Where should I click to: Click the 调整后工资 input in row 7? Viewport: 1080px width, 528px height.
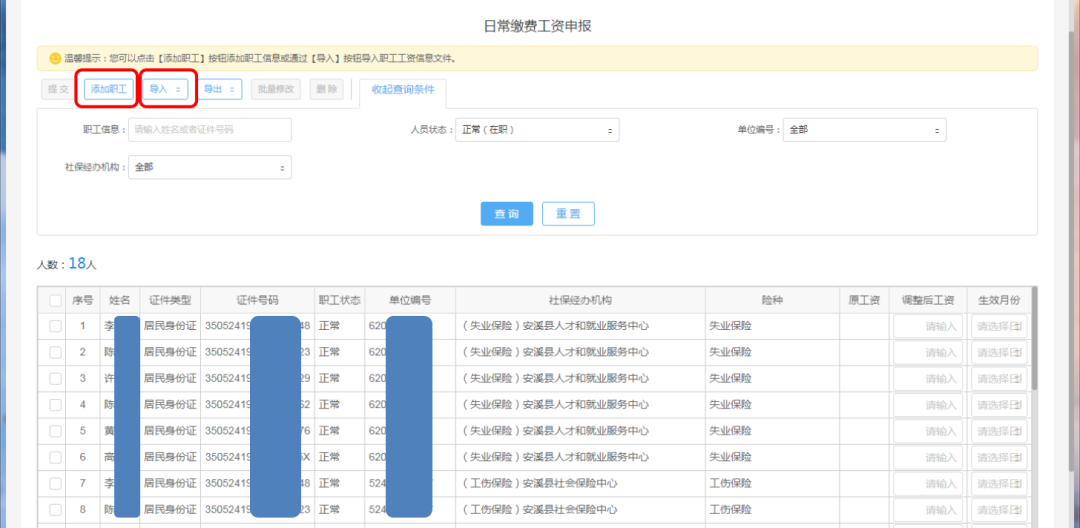click(x=928, y=483)
